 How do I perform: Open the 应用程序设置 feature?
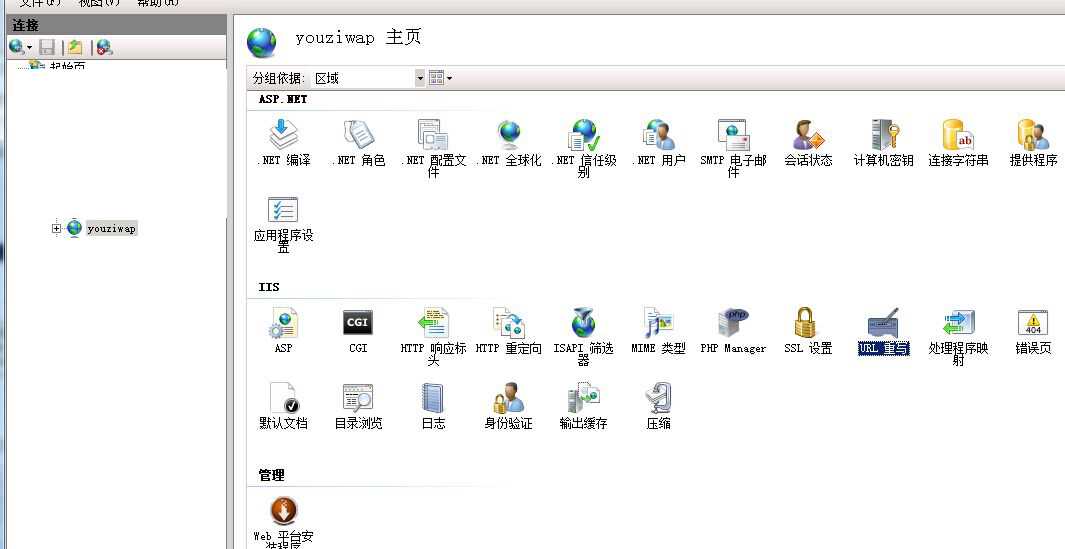point(283,224)
